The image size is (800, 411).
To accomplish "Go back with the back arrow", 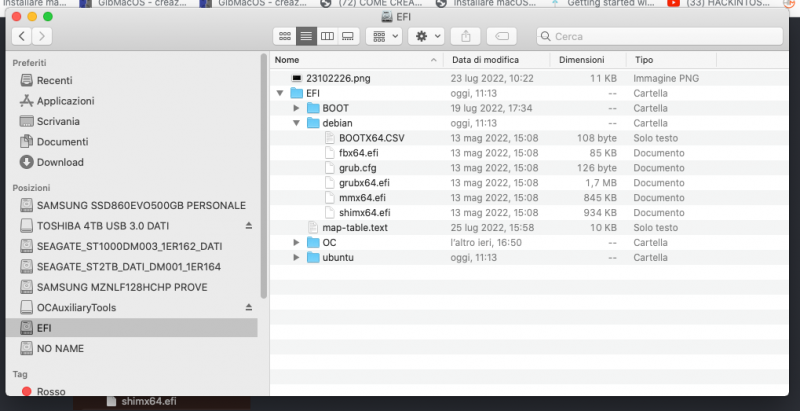I will [20, 36].
